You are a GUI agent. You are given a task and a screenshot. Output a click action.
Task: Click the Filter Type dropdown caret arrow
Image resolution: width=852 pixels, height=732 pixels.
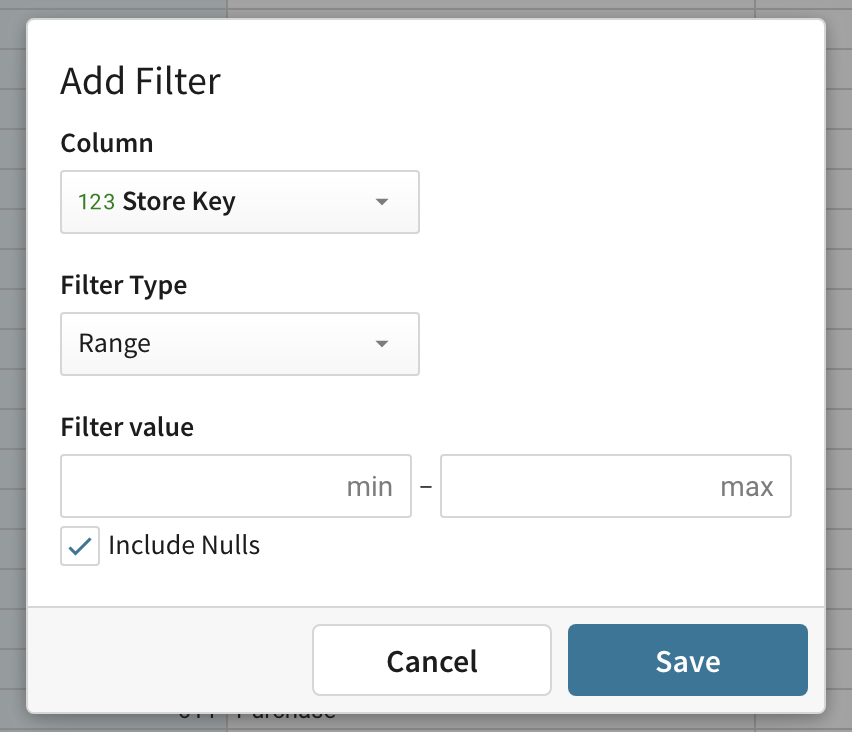pos(382,344)
